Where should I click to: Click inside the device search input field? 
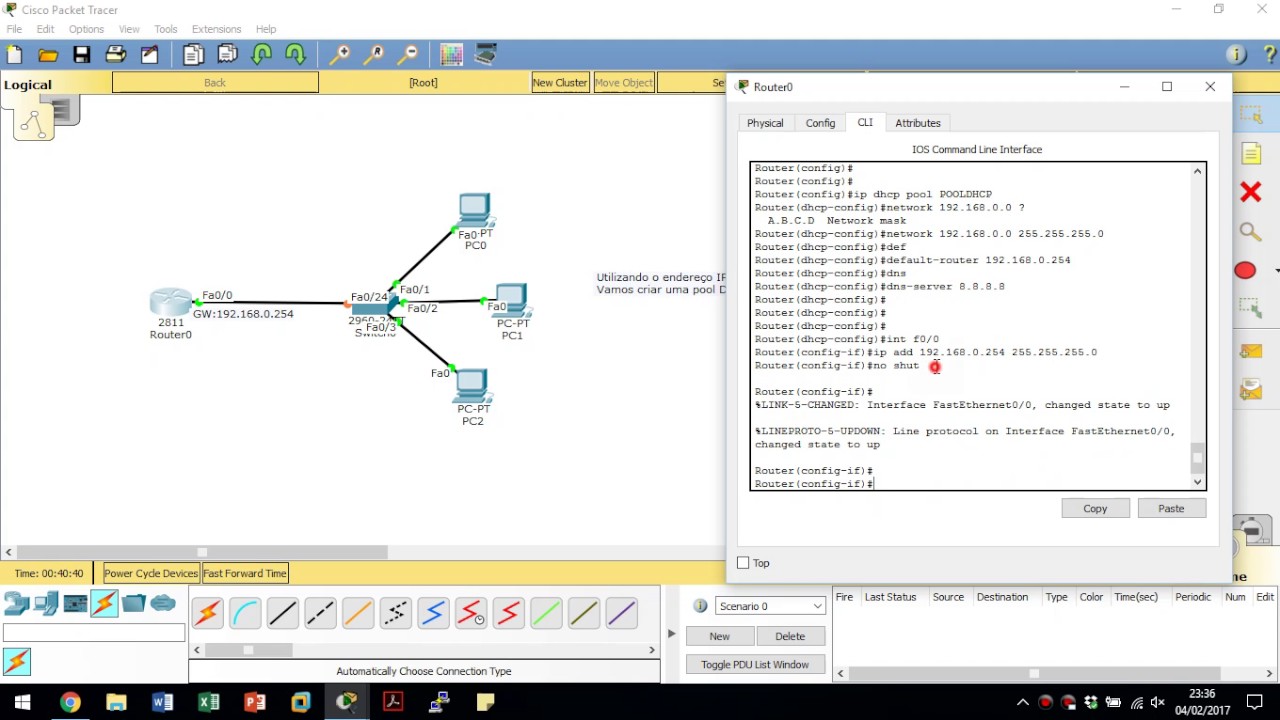pyautogui.click(x=94, y=633)
